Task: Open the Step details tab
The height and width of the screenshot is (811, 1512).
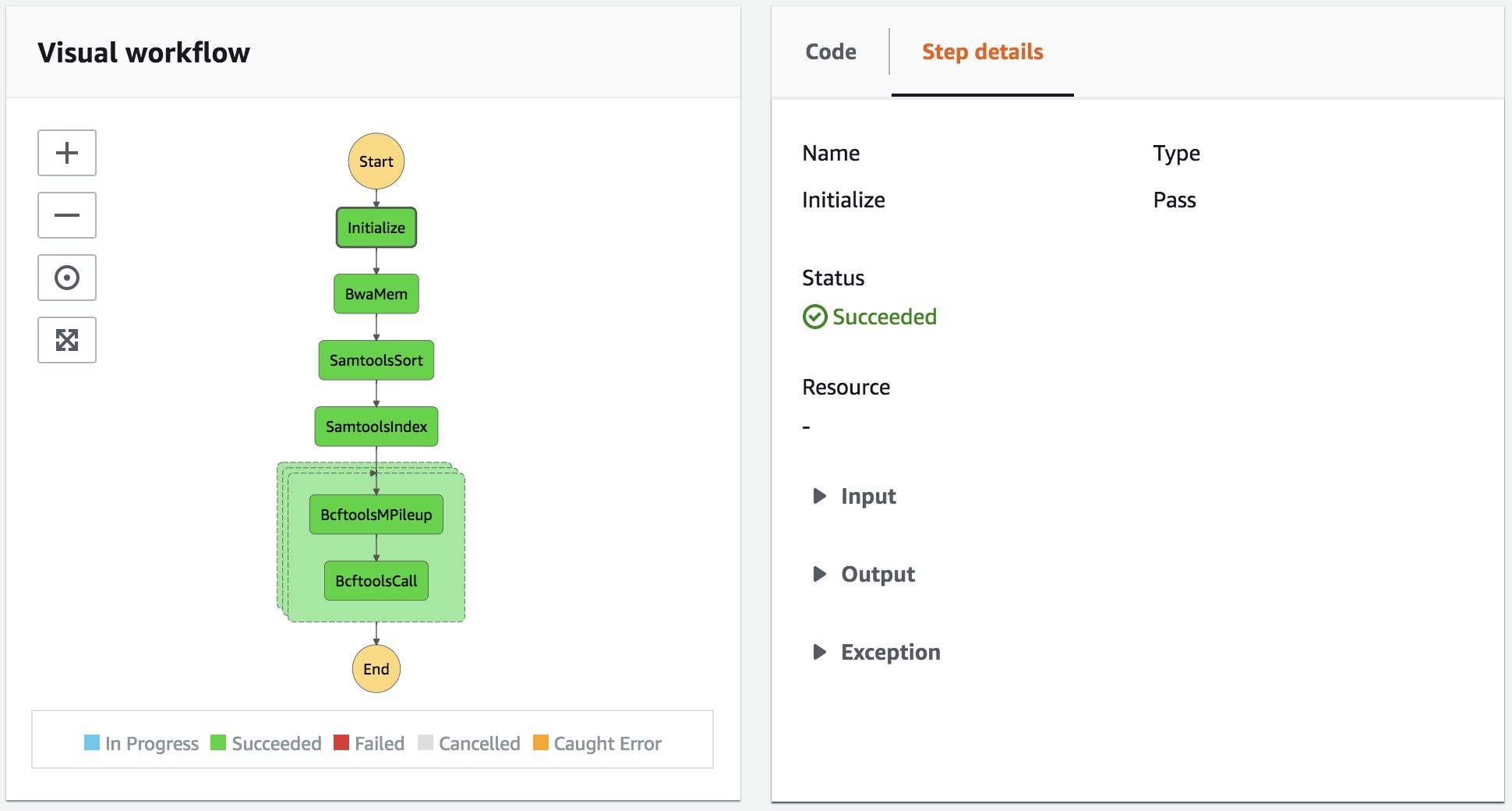Action: pos(983,51)
